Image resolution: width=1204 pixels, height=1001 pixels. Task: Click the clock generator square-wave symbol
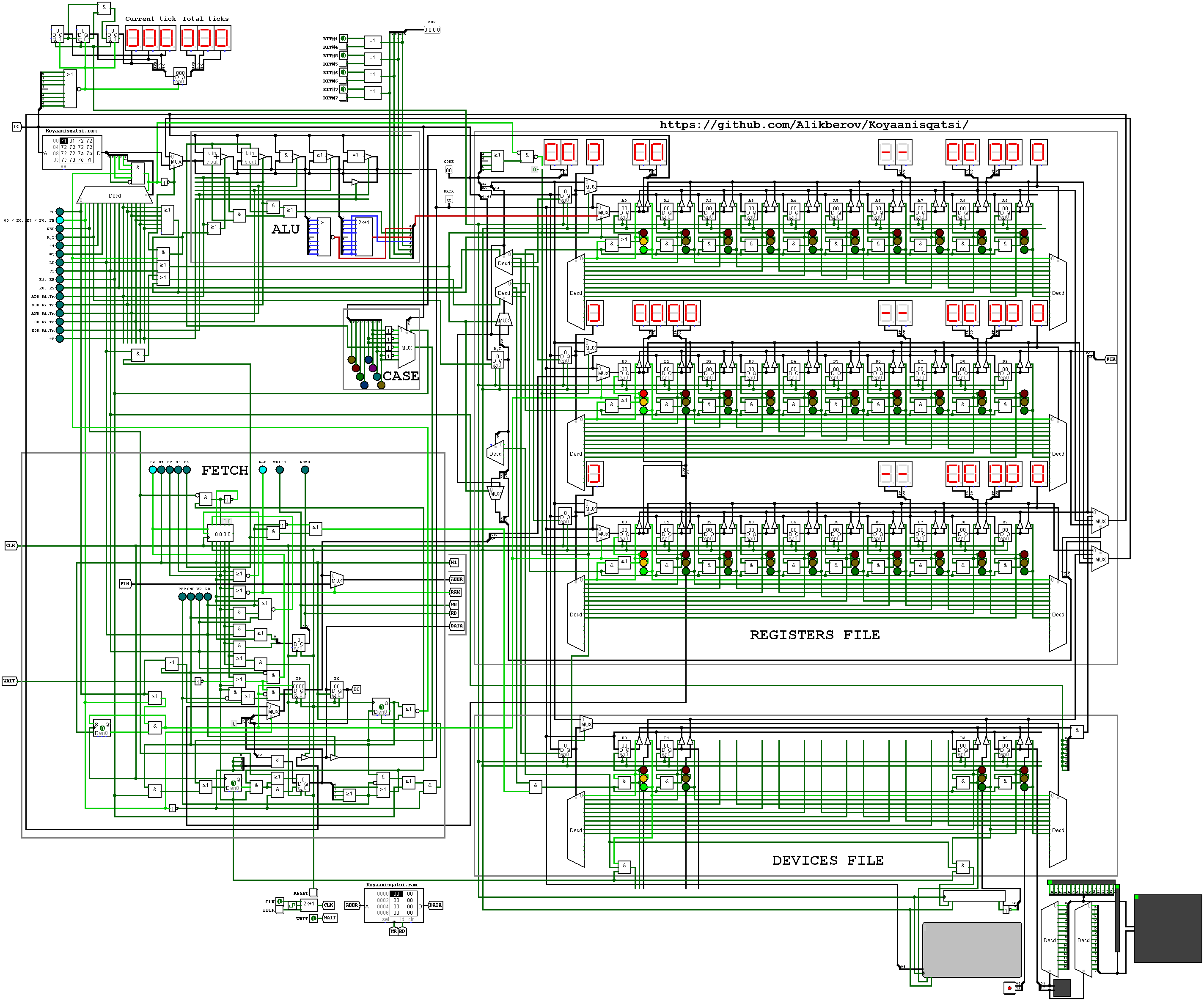(292, 905)
